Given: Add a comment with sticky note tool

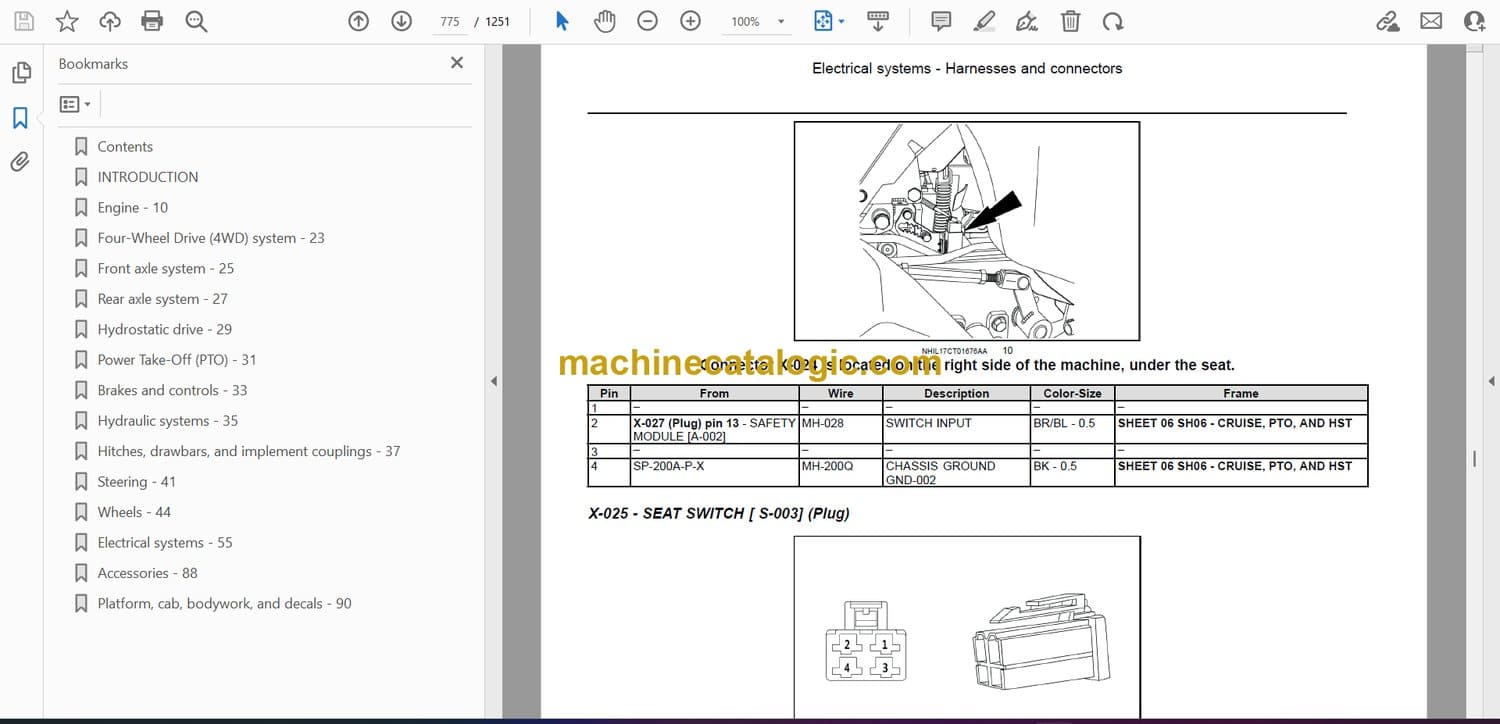Looking at the screenshot, I should click(x=941, y=21).
